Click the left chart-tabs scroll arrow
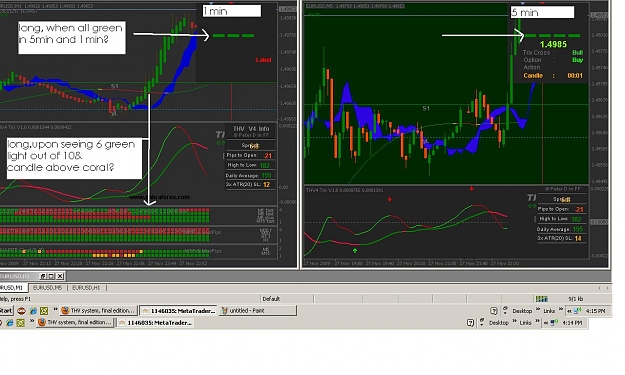The image size is (625, 375). pos(599,288)
